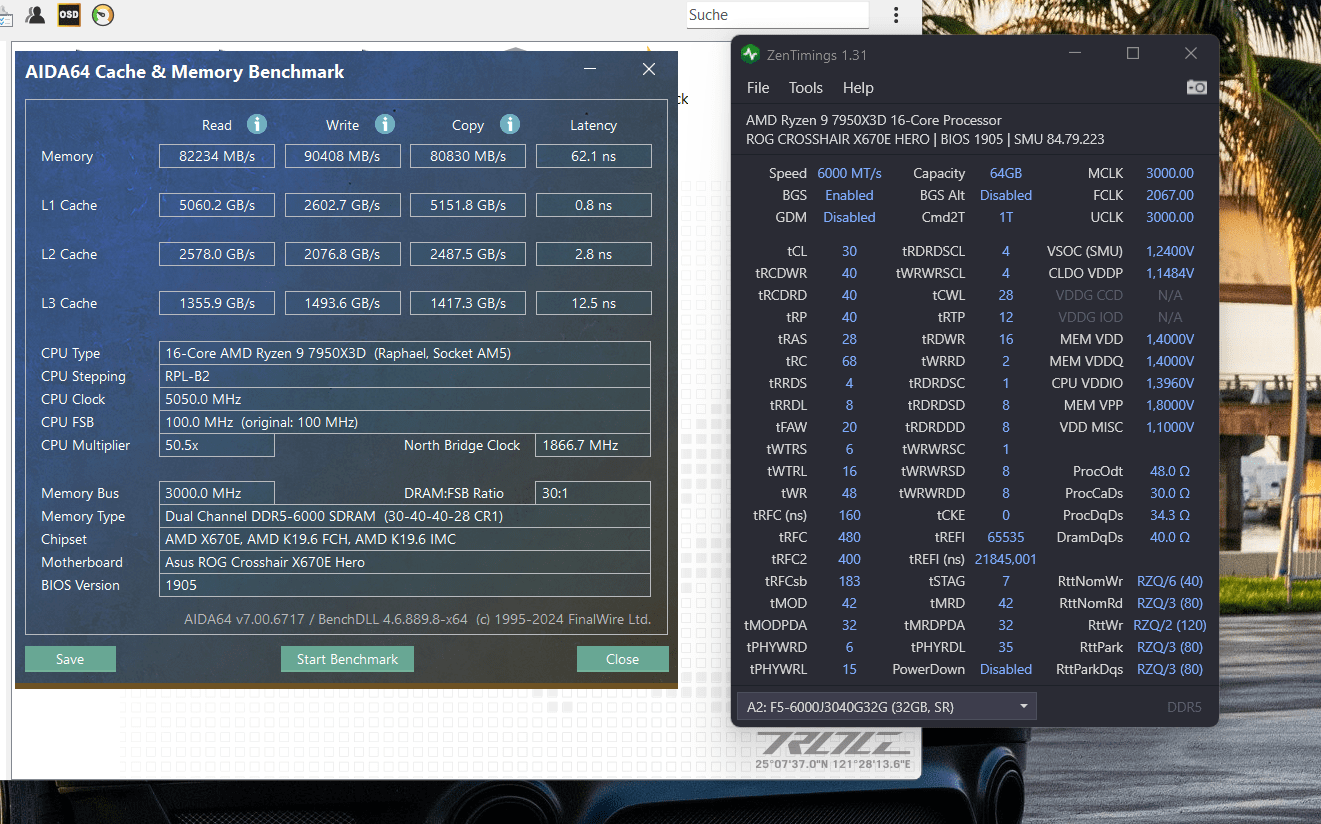
Task: Click the info icon beside Read
Action: pyautogui.click(x=257, y=124)
